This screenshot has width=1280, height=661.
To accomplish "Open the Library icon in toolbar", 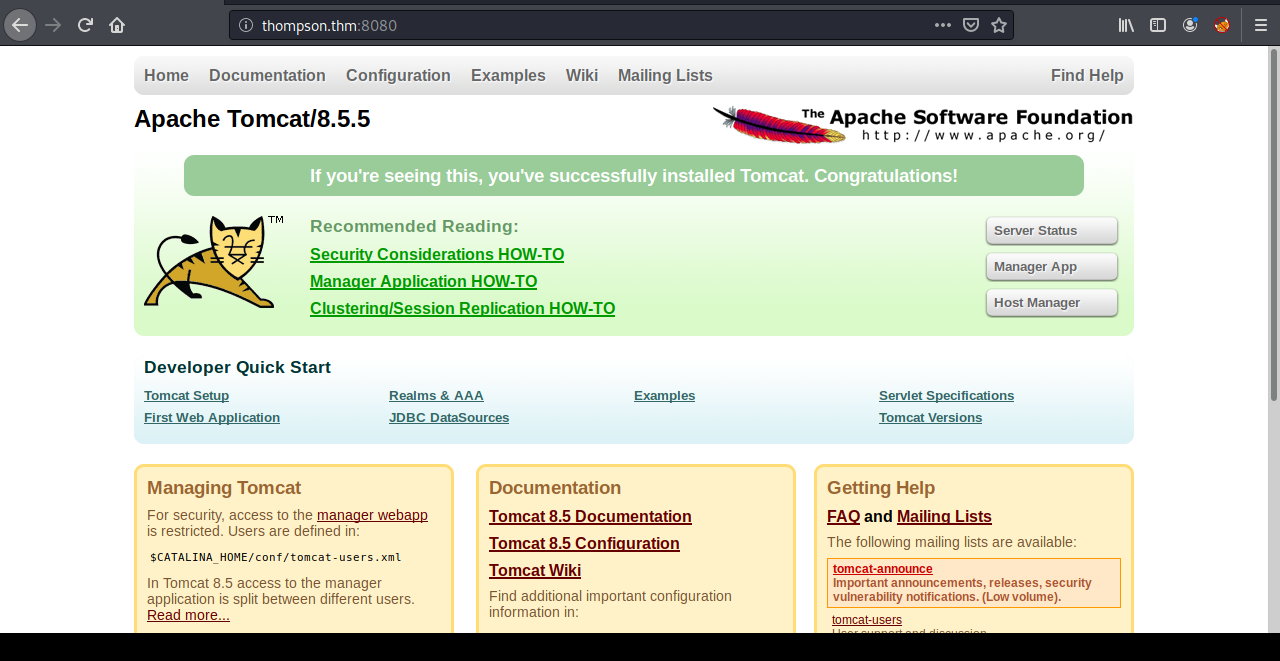I will (x=1126, y=25).
